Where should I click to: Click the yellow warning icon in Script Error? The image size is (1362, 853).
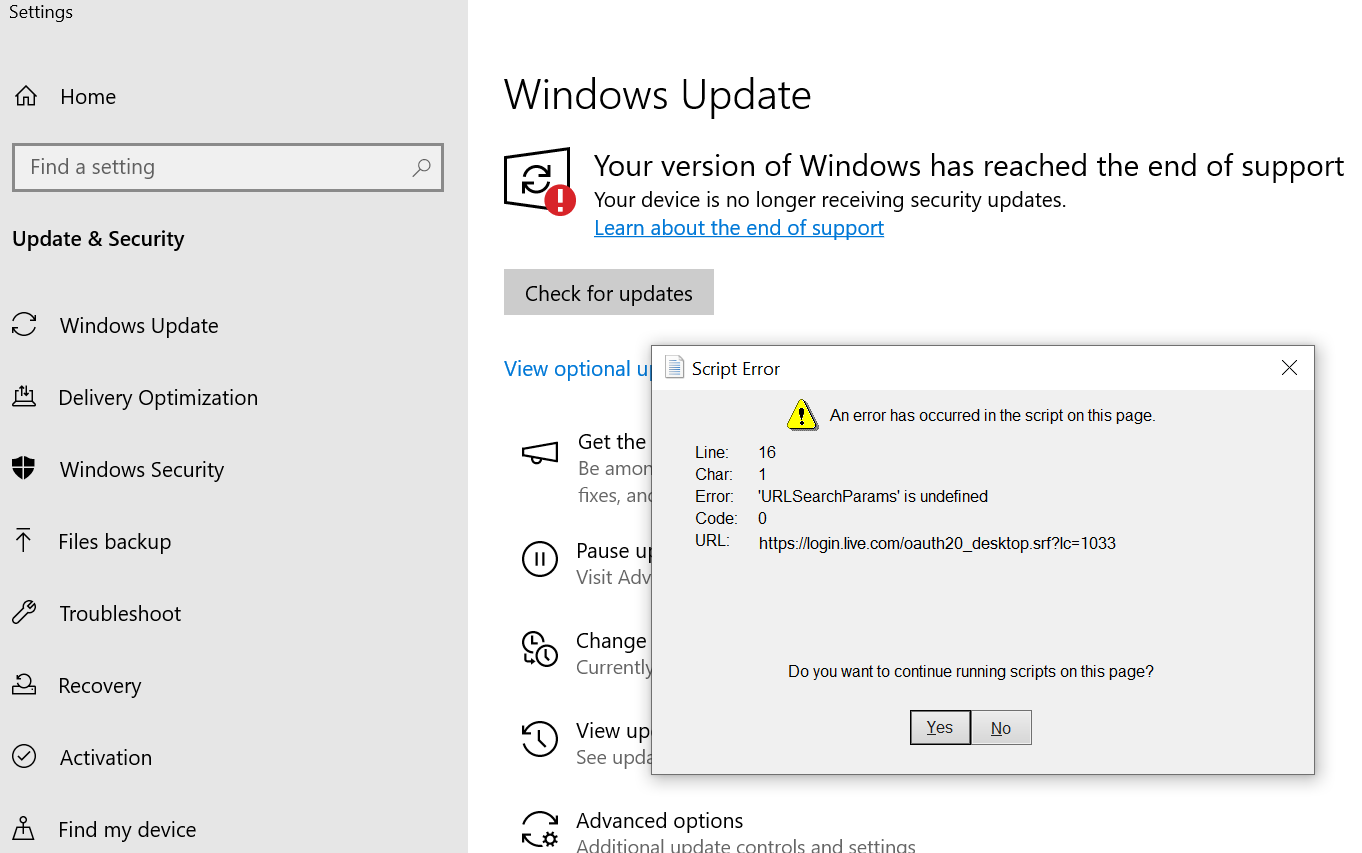pos(801,414)
